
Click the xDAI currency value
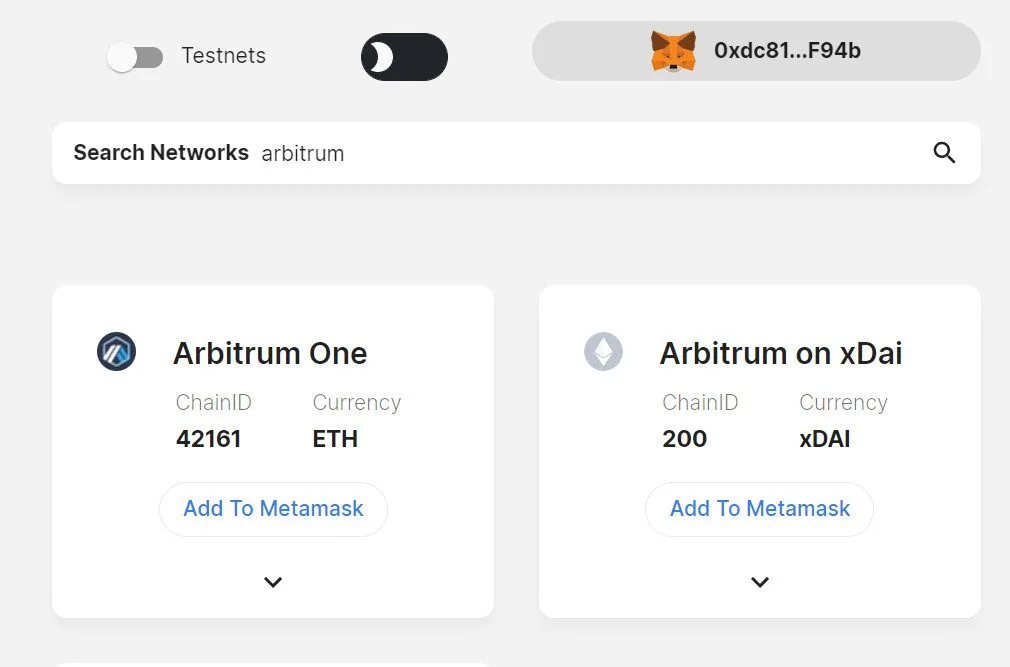824,439
